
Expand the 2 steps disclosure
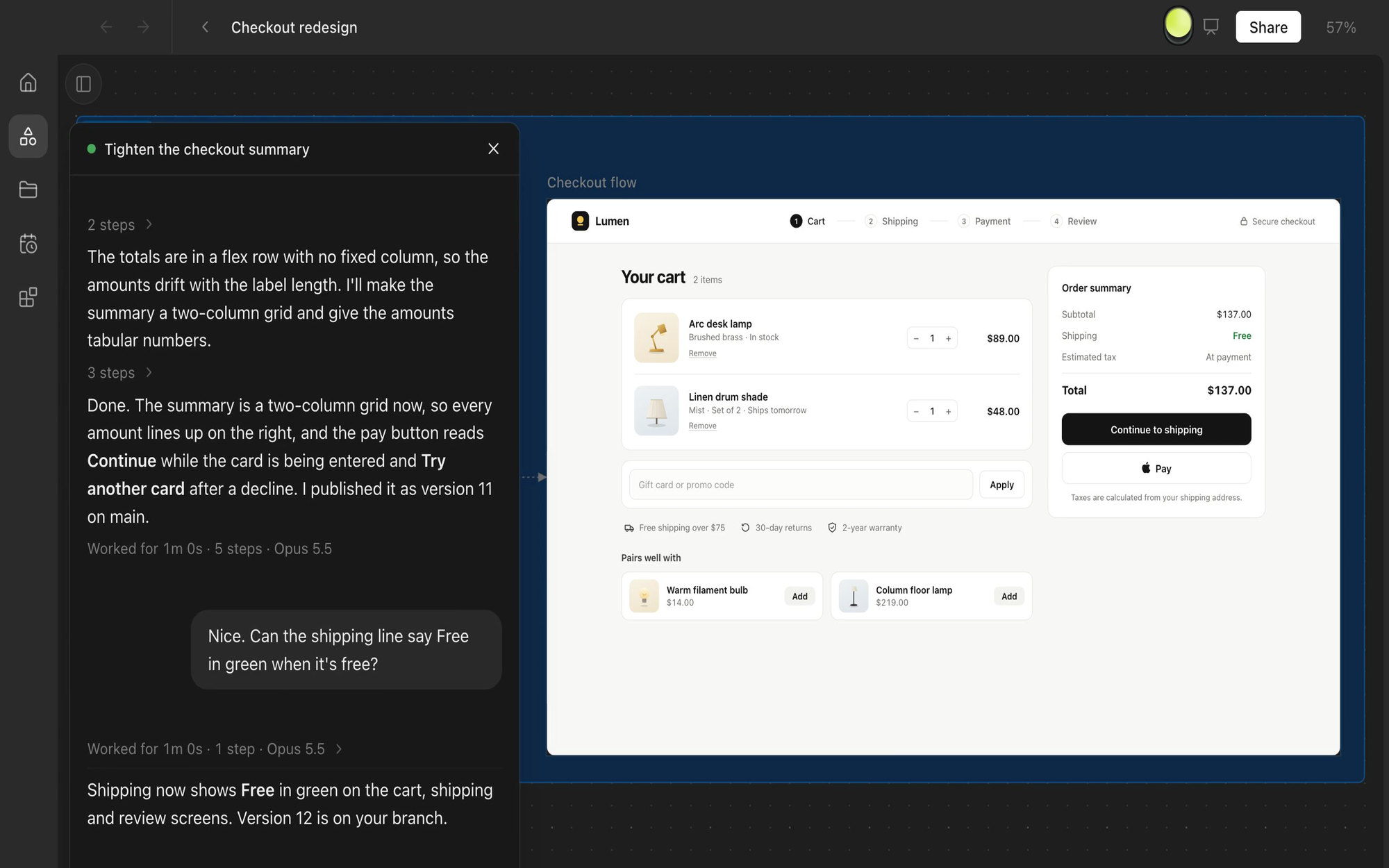click(x=120, y=225)
